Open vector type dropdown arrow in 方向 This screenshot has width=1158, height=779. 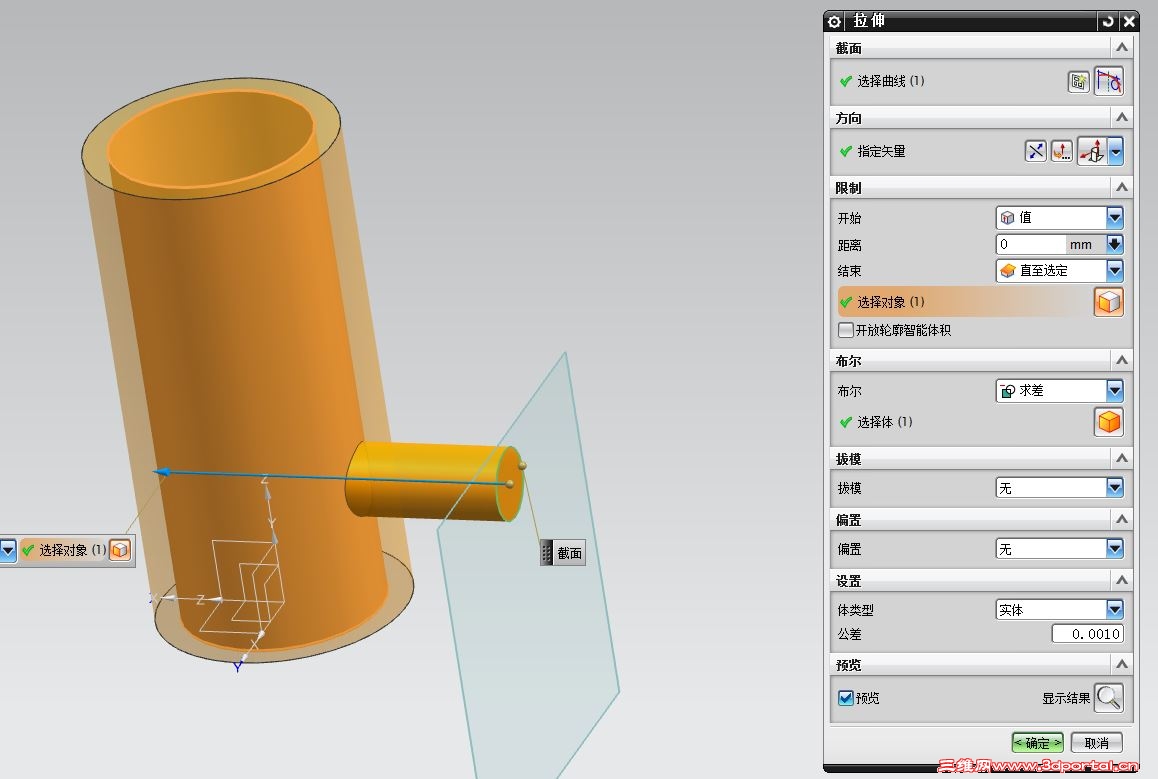(x=1115, y=151)
